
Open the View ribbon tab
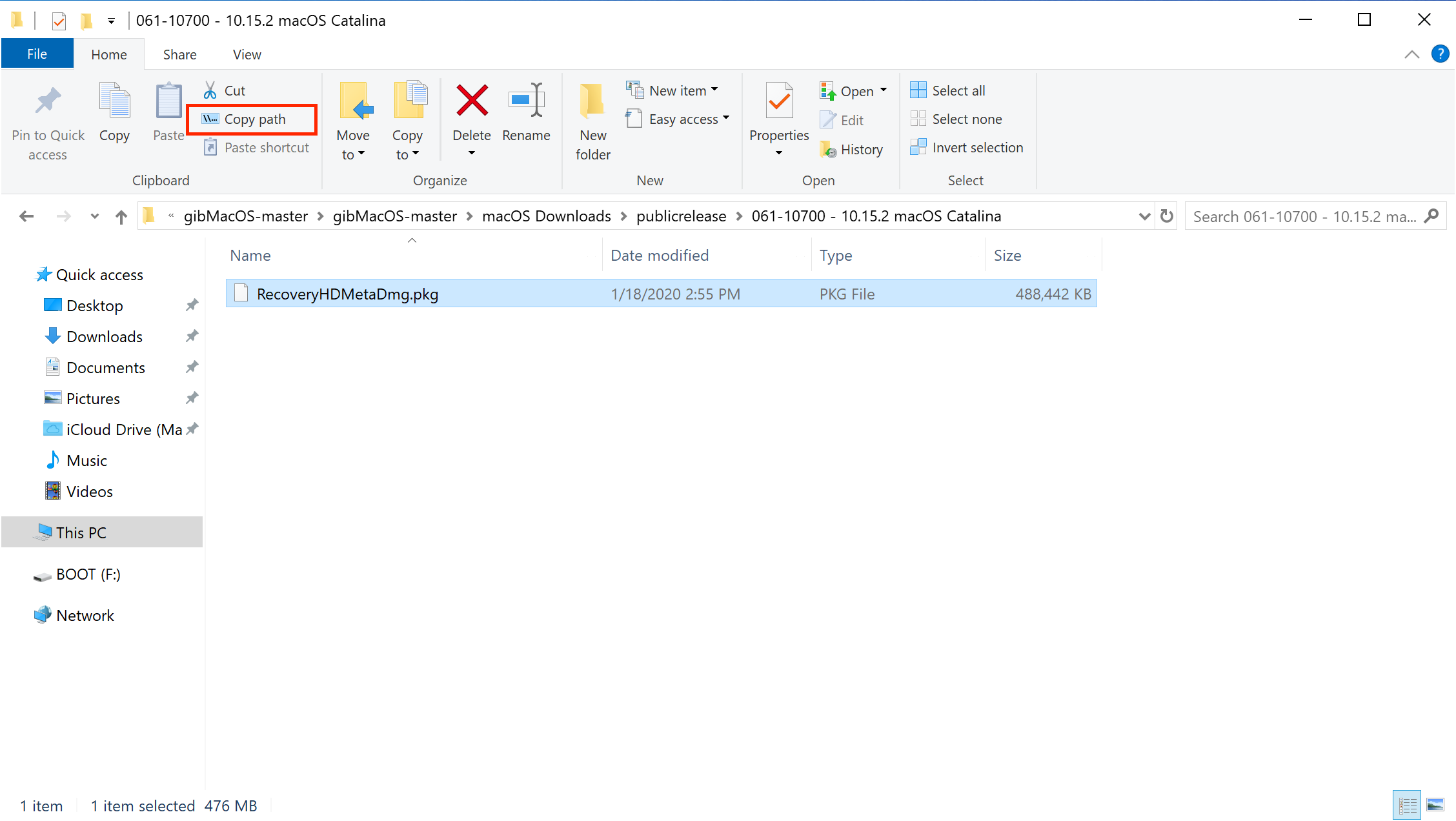point(247,54)
